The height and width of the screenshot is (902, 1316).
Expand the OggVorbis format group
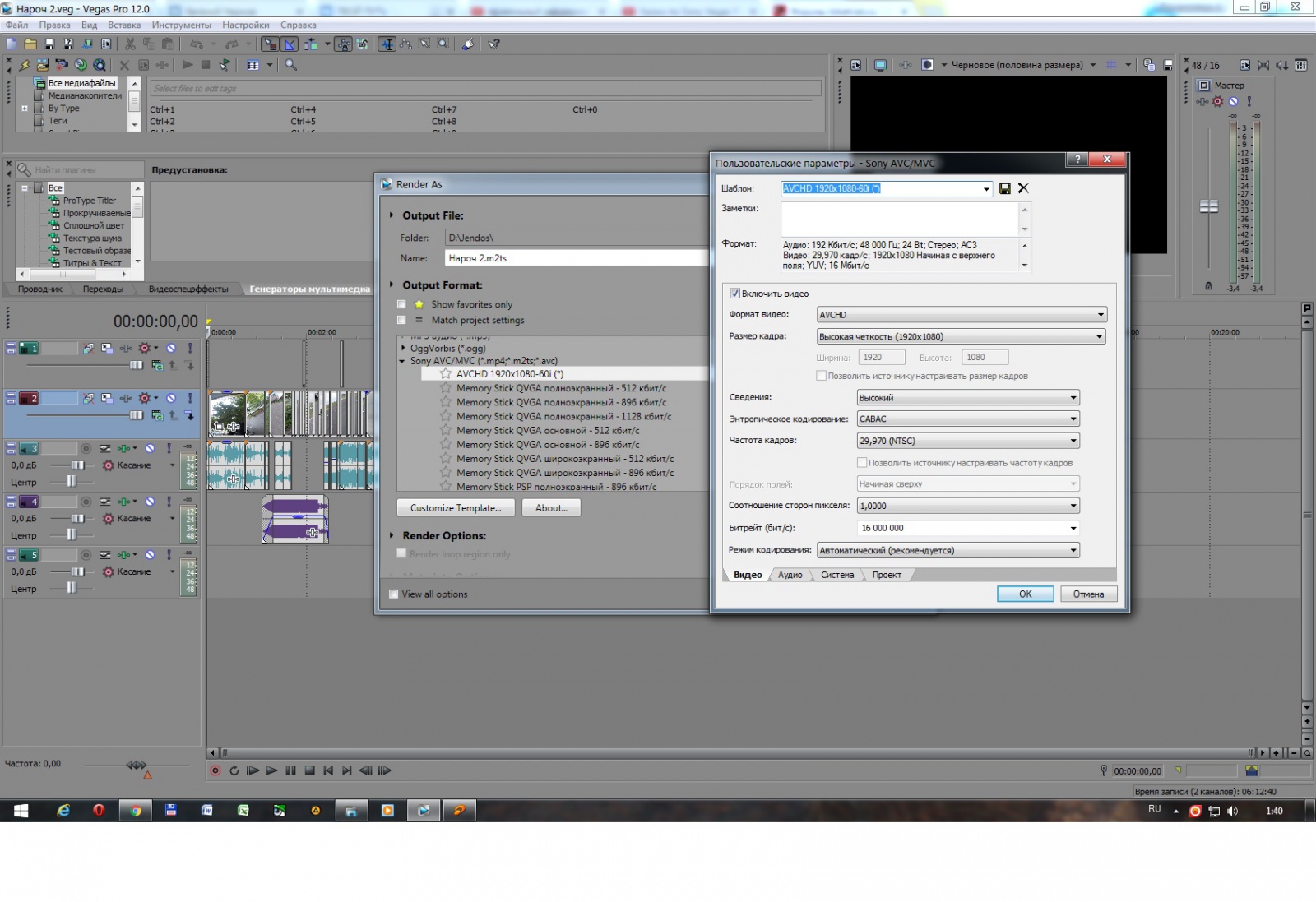point(403,349)
